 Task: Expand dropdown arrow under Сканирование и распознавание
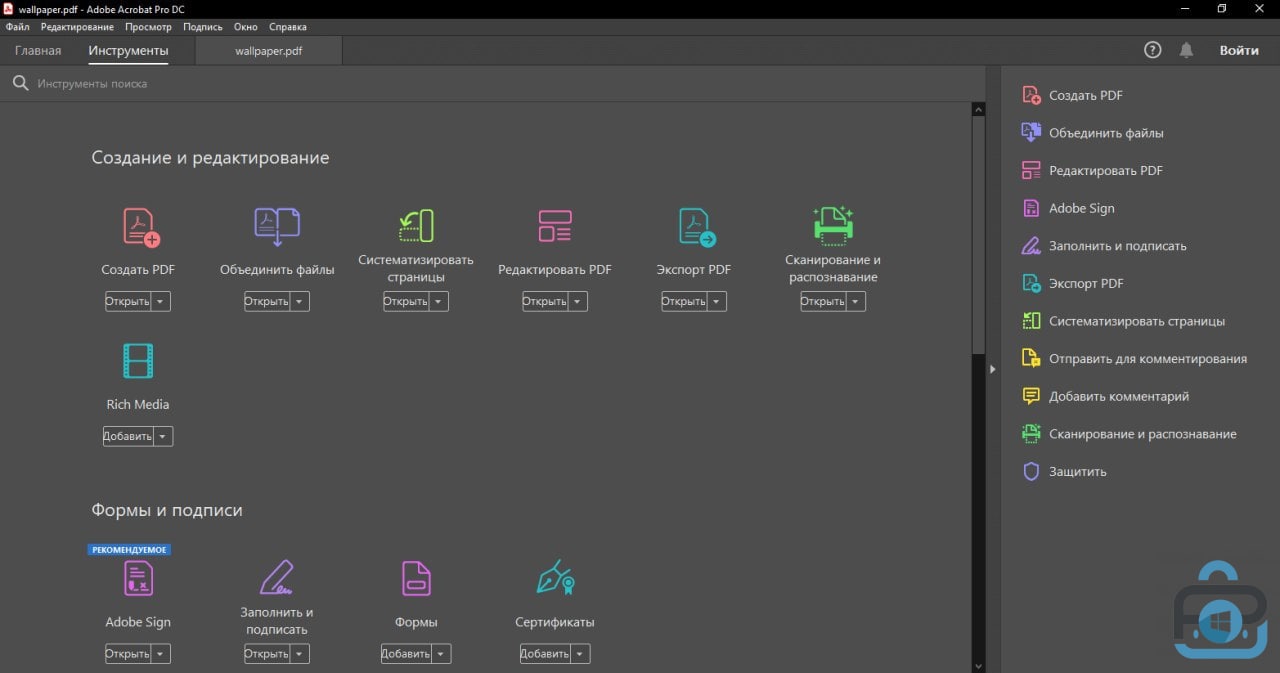(856, 301)
